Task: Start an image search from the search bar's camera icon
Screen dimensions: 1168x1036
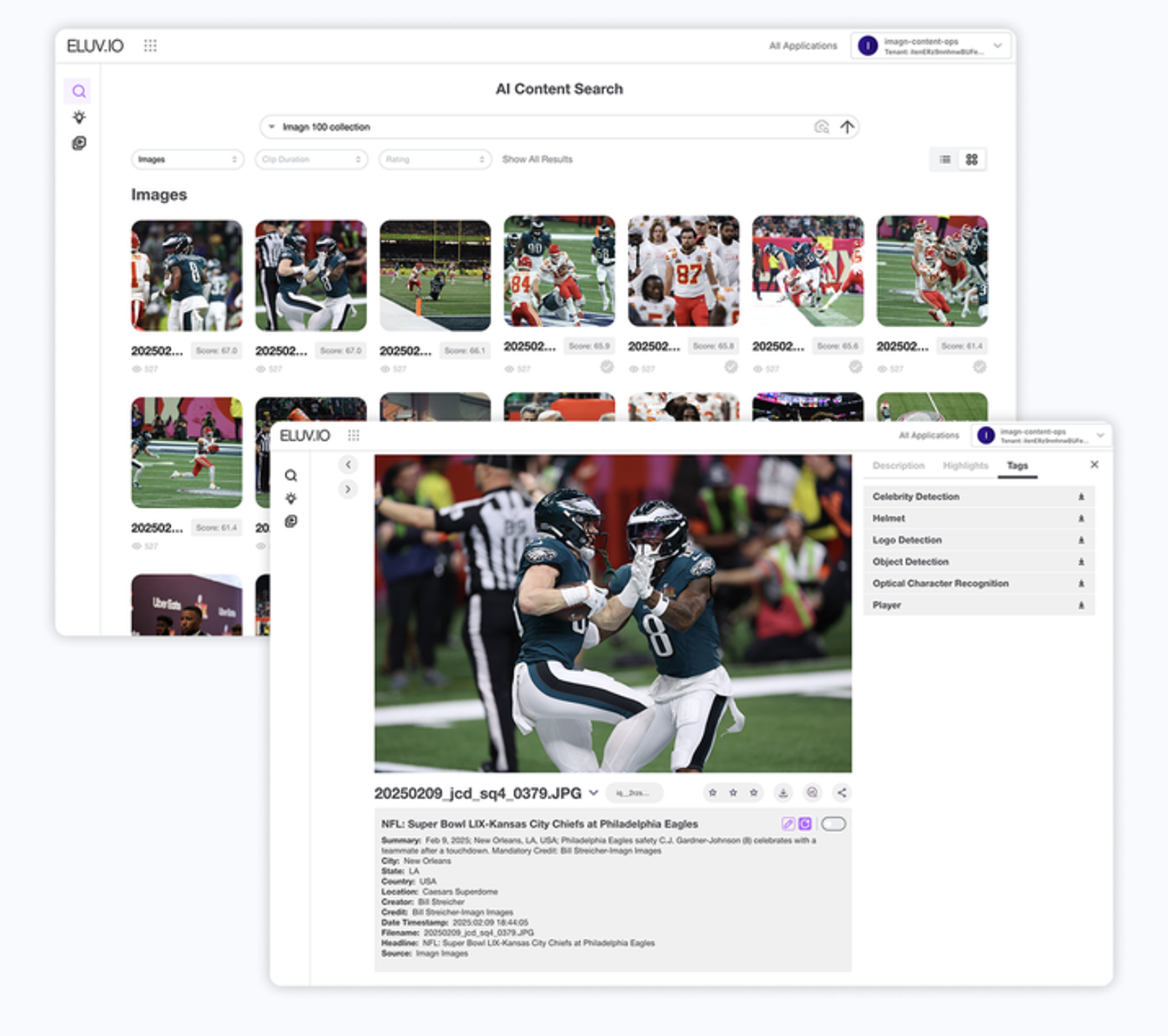Action: 822,127
